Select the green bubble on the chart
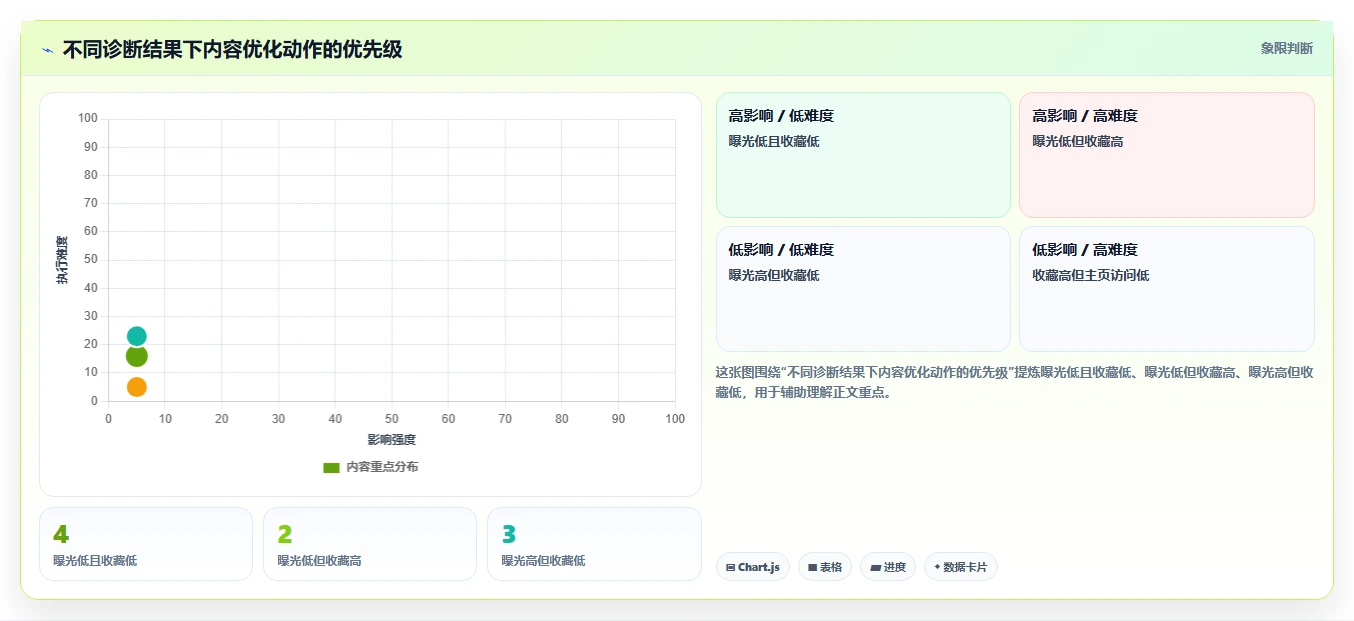The width and height of the screenshot is (1354, 621). (137, 356)
